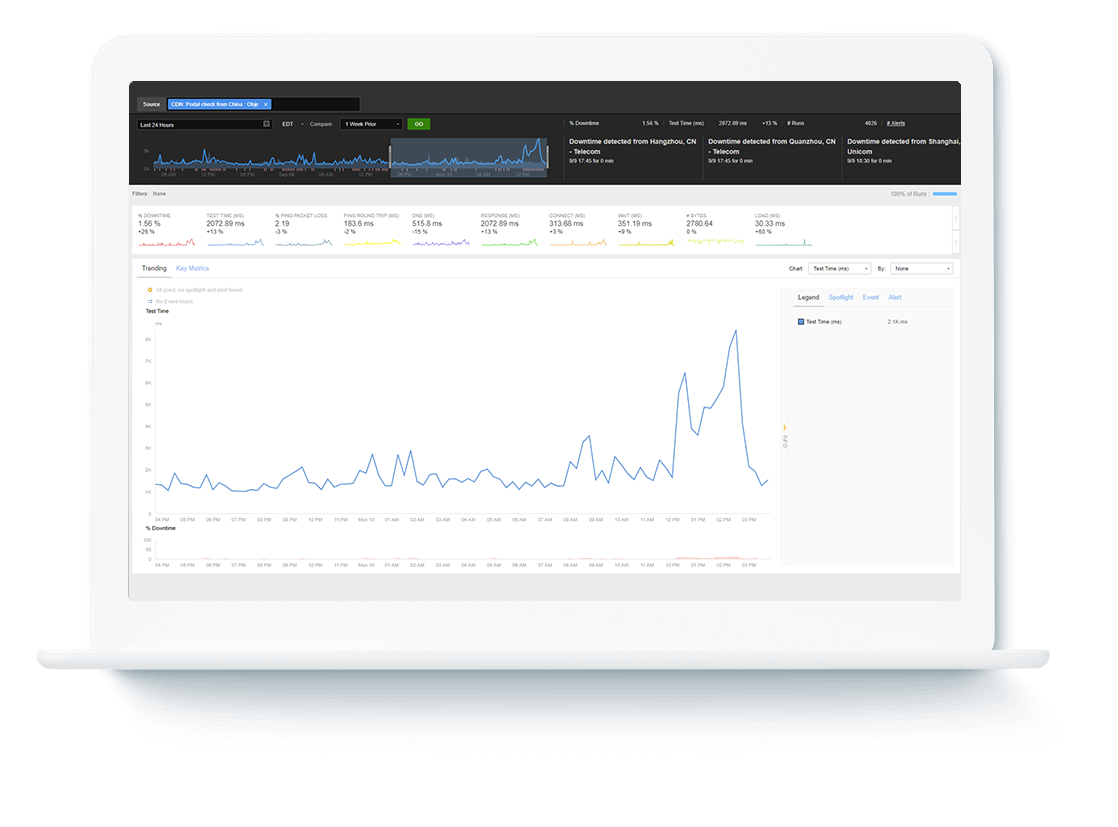Show next metric tiles with right chevron
Viewport: 1118px width, 827px height.
pyautogui.click(x=956, y=242)
